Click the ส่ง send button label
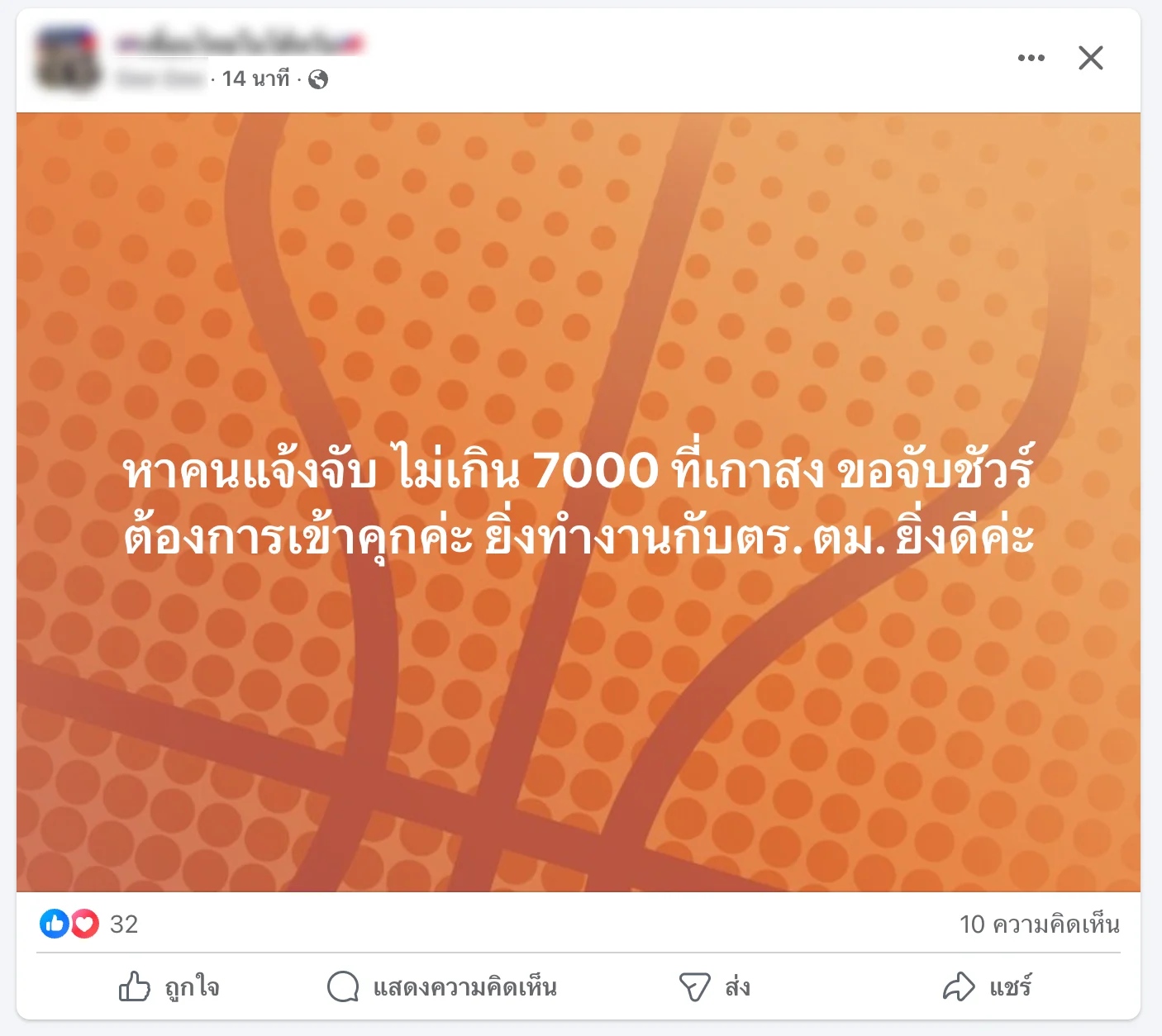The height and width of the screenshot is (1036, 1162). [737, 987]
